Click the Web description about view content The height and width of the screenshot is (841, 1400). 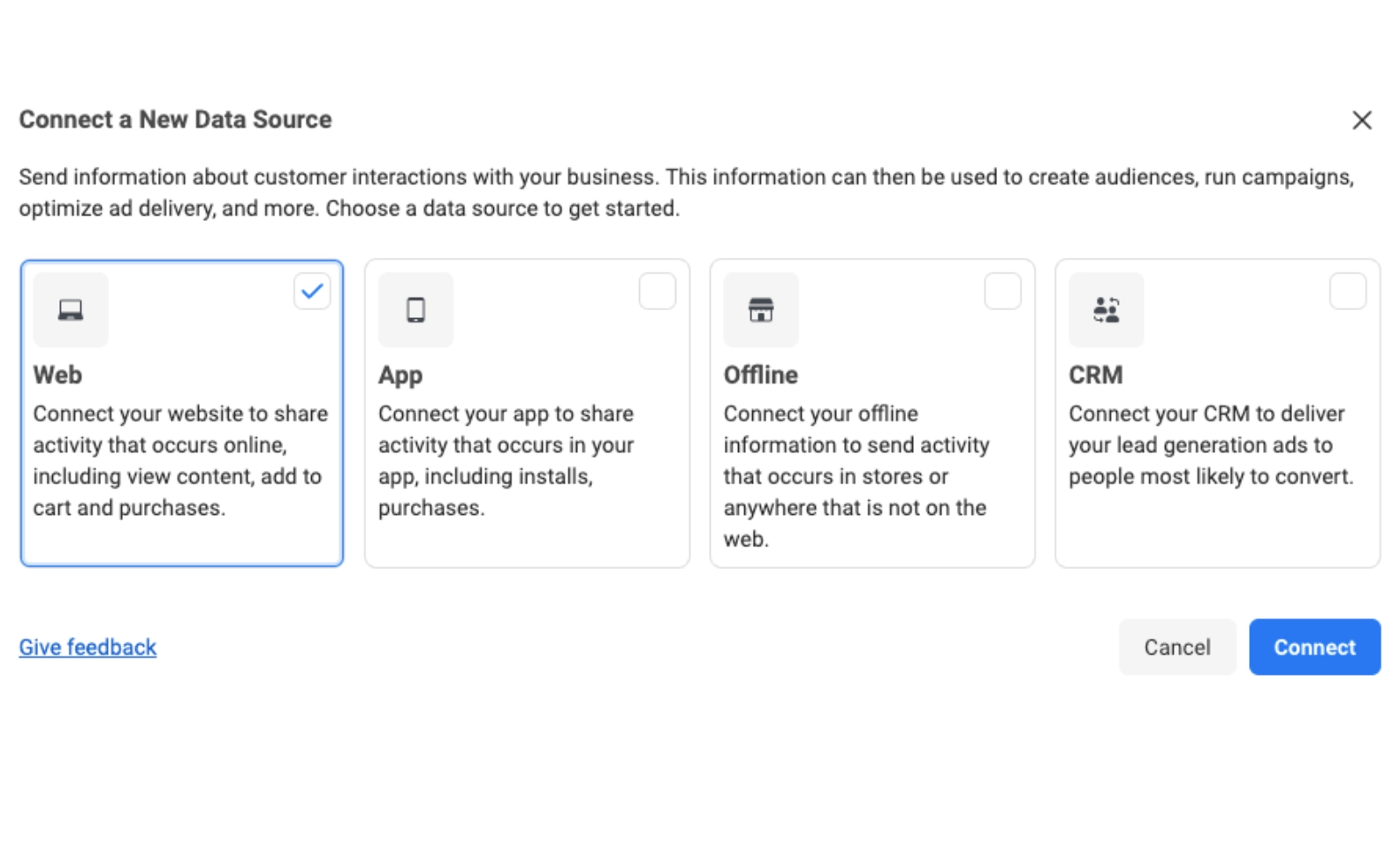click(180, 460)
